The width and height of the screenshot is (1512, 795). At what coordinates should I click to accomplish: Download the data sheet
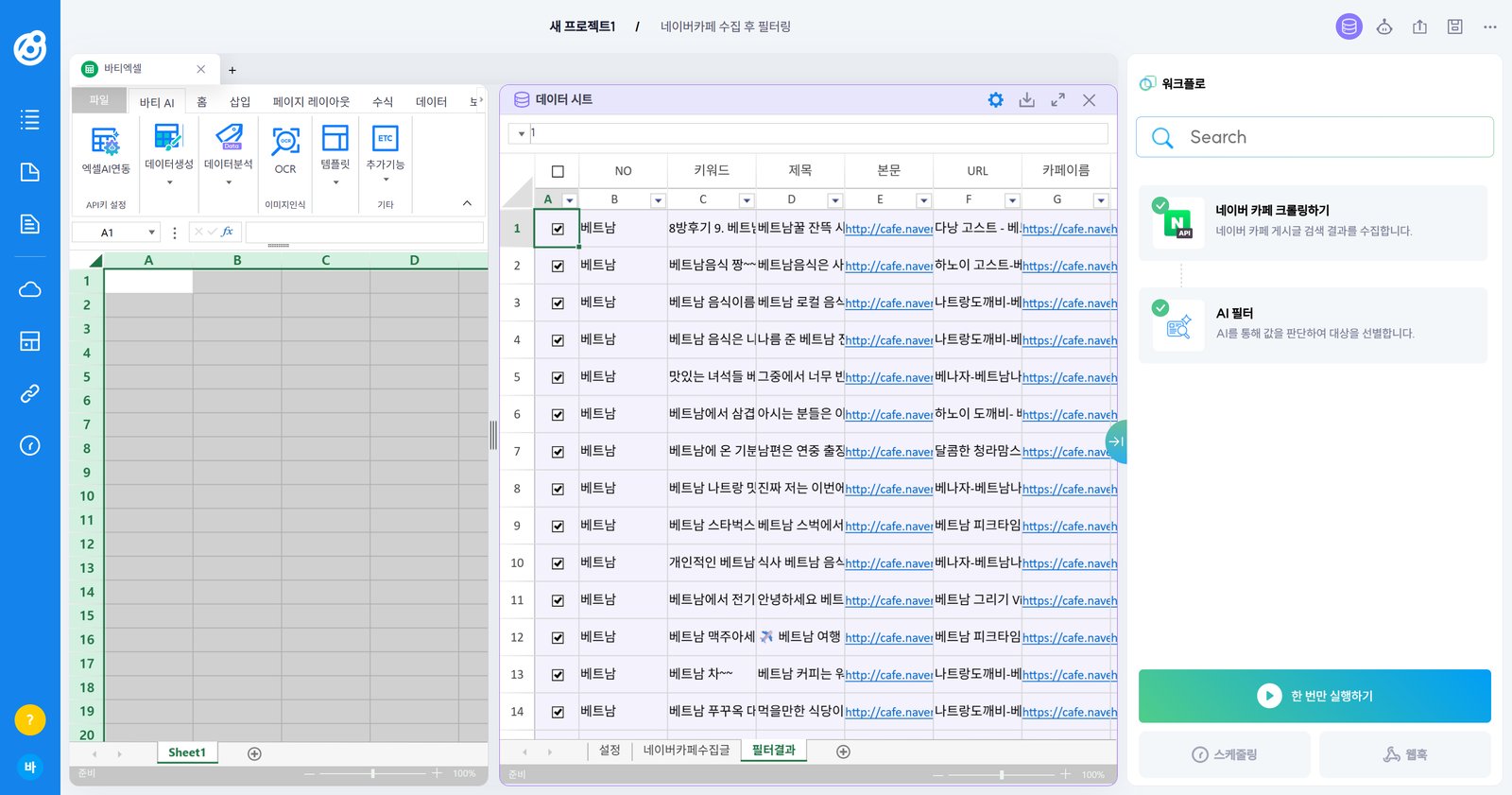1027,99
